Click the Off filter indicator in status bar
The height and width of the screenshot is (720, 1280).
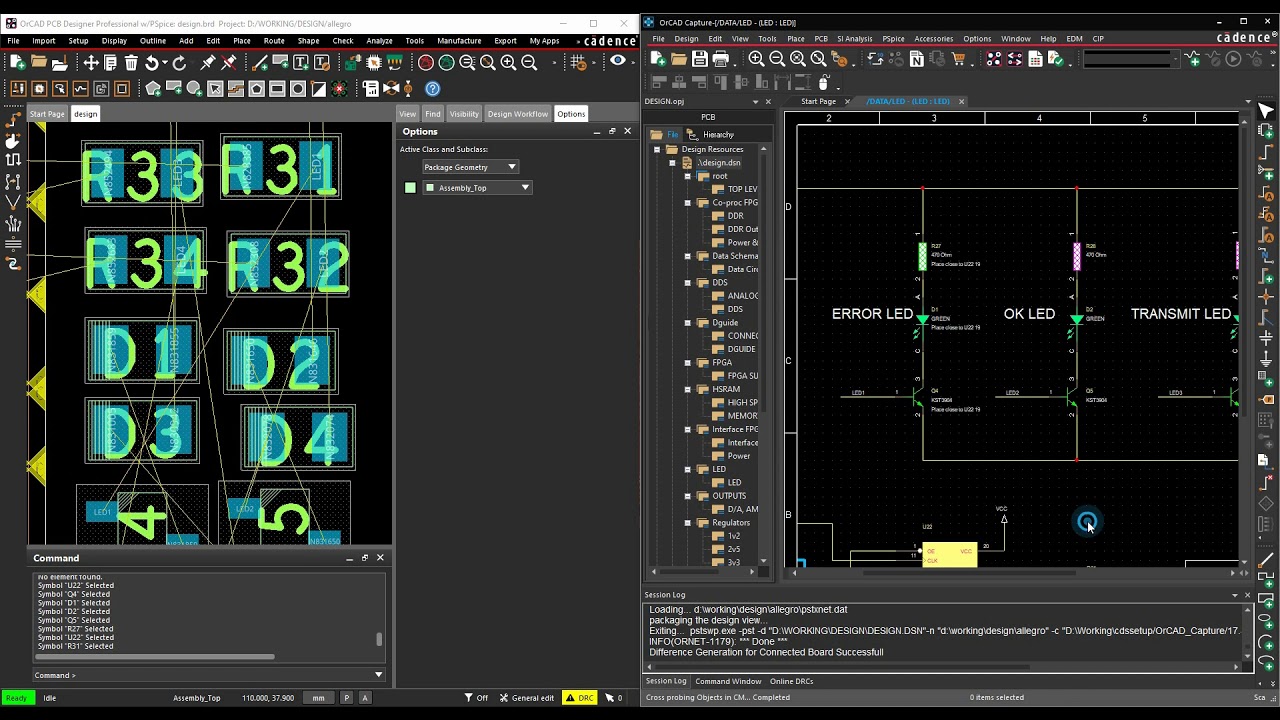tap(476, 698)
